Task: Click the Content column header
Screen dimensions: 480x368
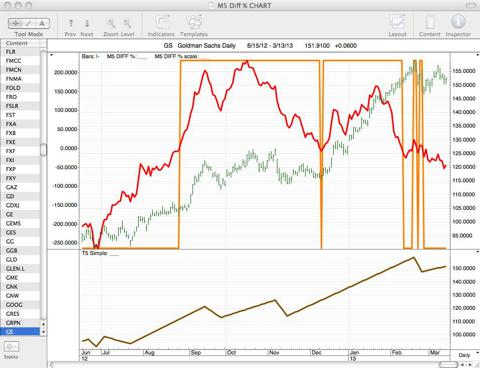Action: (x=21, y=43)
